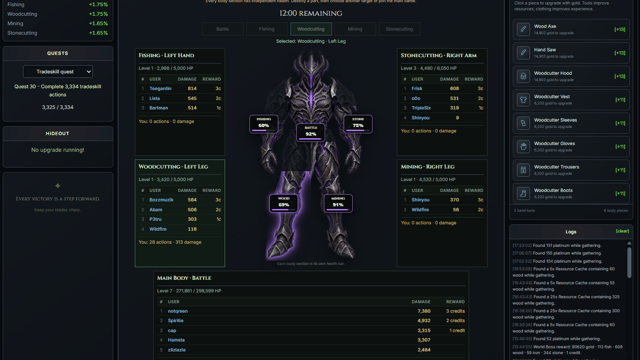Image resolution: width=640 pixels, height=360 pixels.
Task: Click user Lista in Fishing leaderboard
Action: click(x=154, y=98)
